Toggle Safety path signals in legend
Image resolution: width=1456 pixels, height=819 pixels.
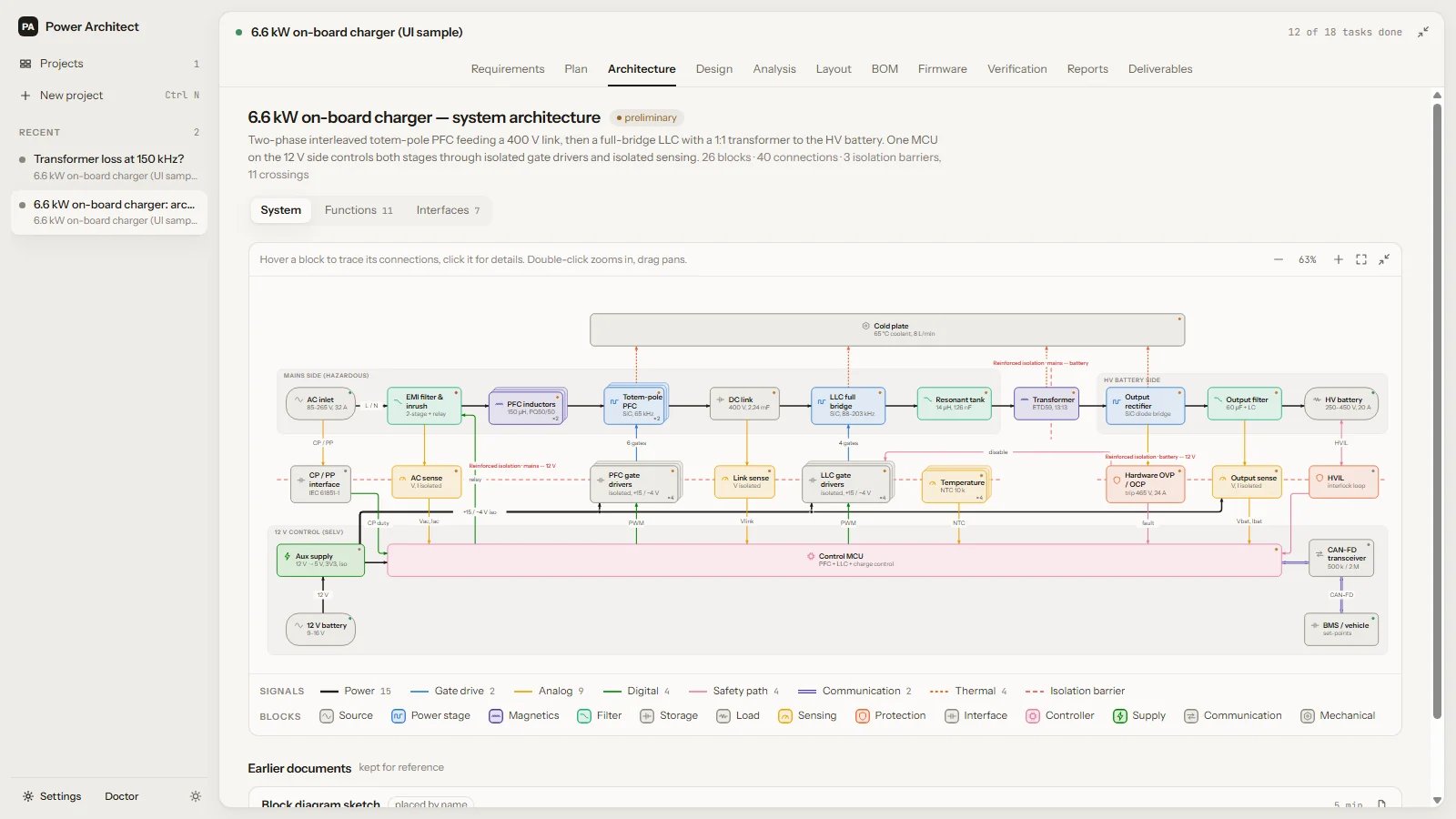tap(734, 691)
